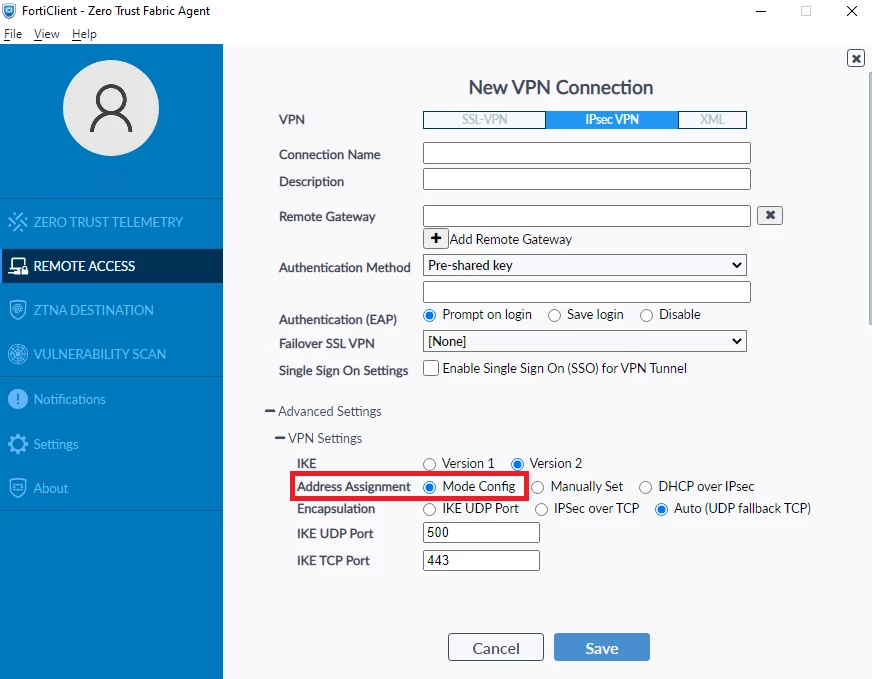Open the Failover SSL VPN dropdown
The height and width of the screenshot is (679, 872).
[584, 341]
